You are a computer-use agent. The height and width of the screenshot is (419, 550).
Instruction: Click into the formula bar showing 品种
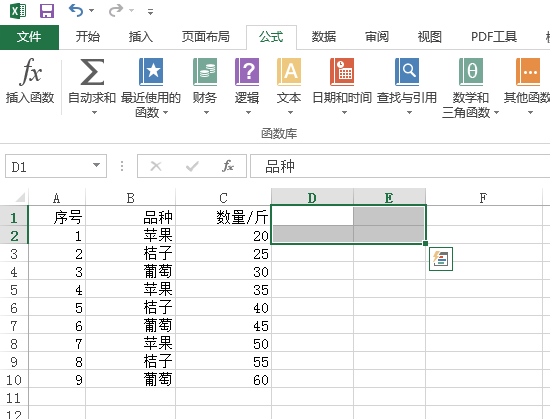point(400,166)
